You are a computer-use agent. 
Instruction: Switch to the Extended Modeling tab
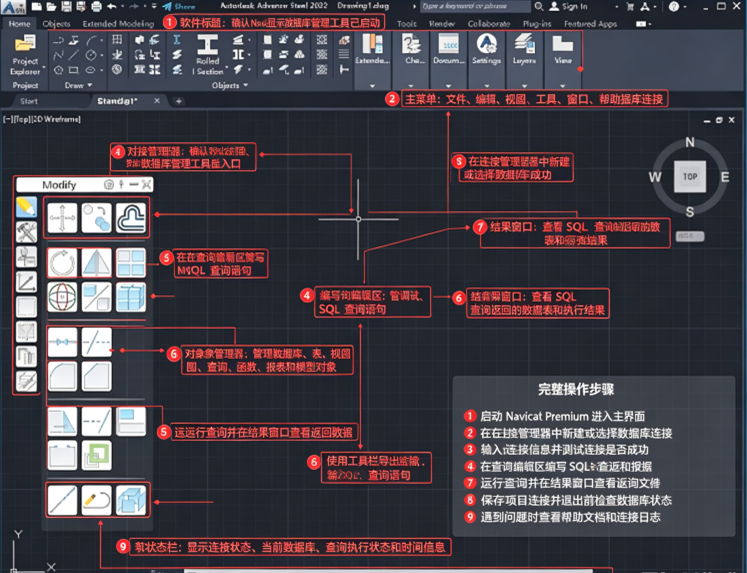[118, 23]
